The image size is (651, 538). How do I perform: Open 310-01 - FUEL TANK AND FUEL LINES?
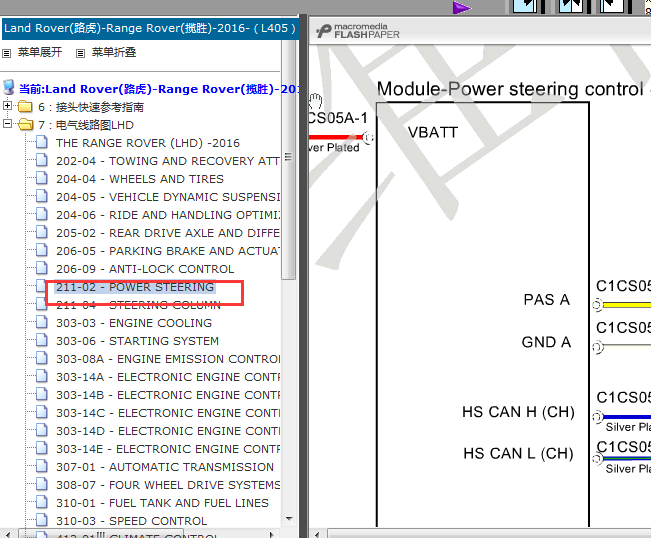coord(162,503)
